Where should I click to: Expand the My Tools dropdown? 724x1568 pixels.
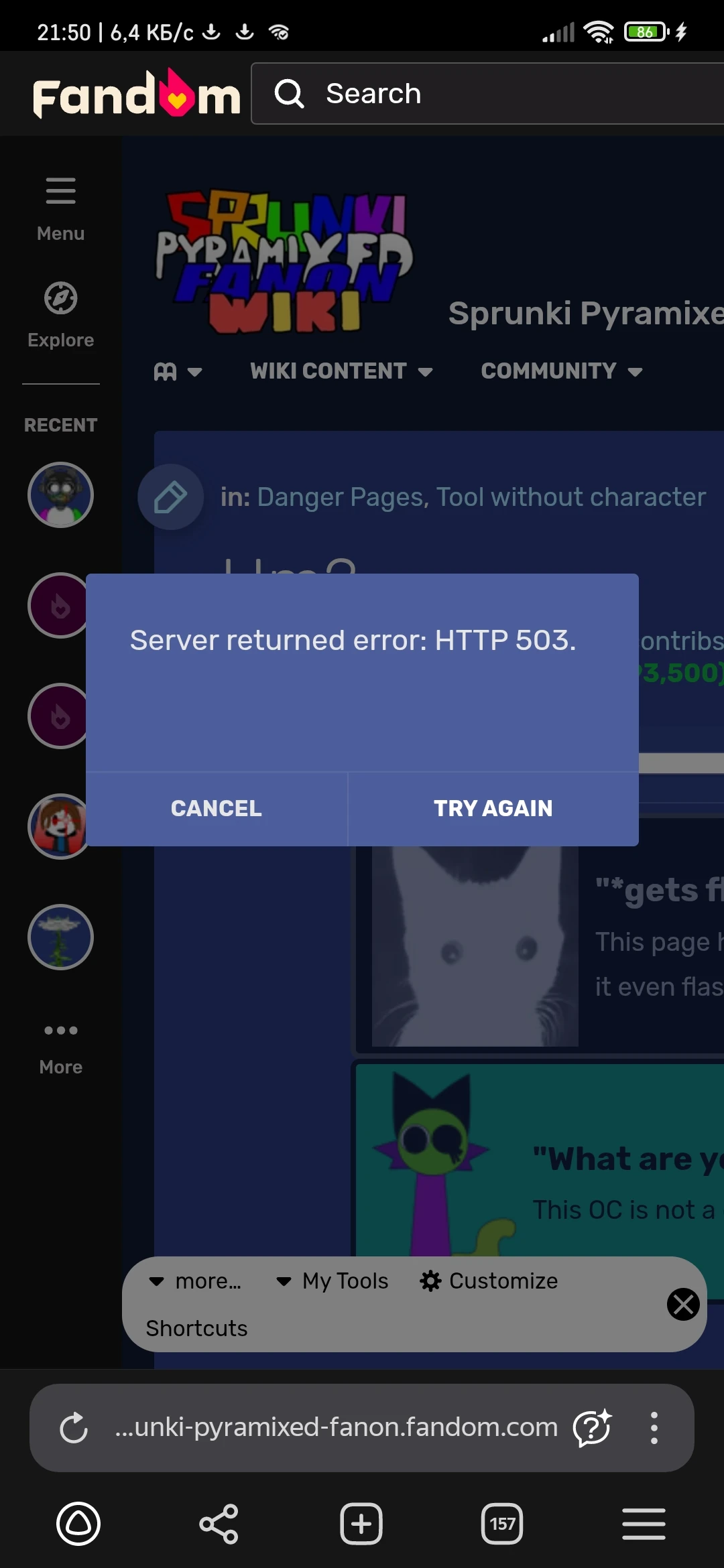(333, 1281)
